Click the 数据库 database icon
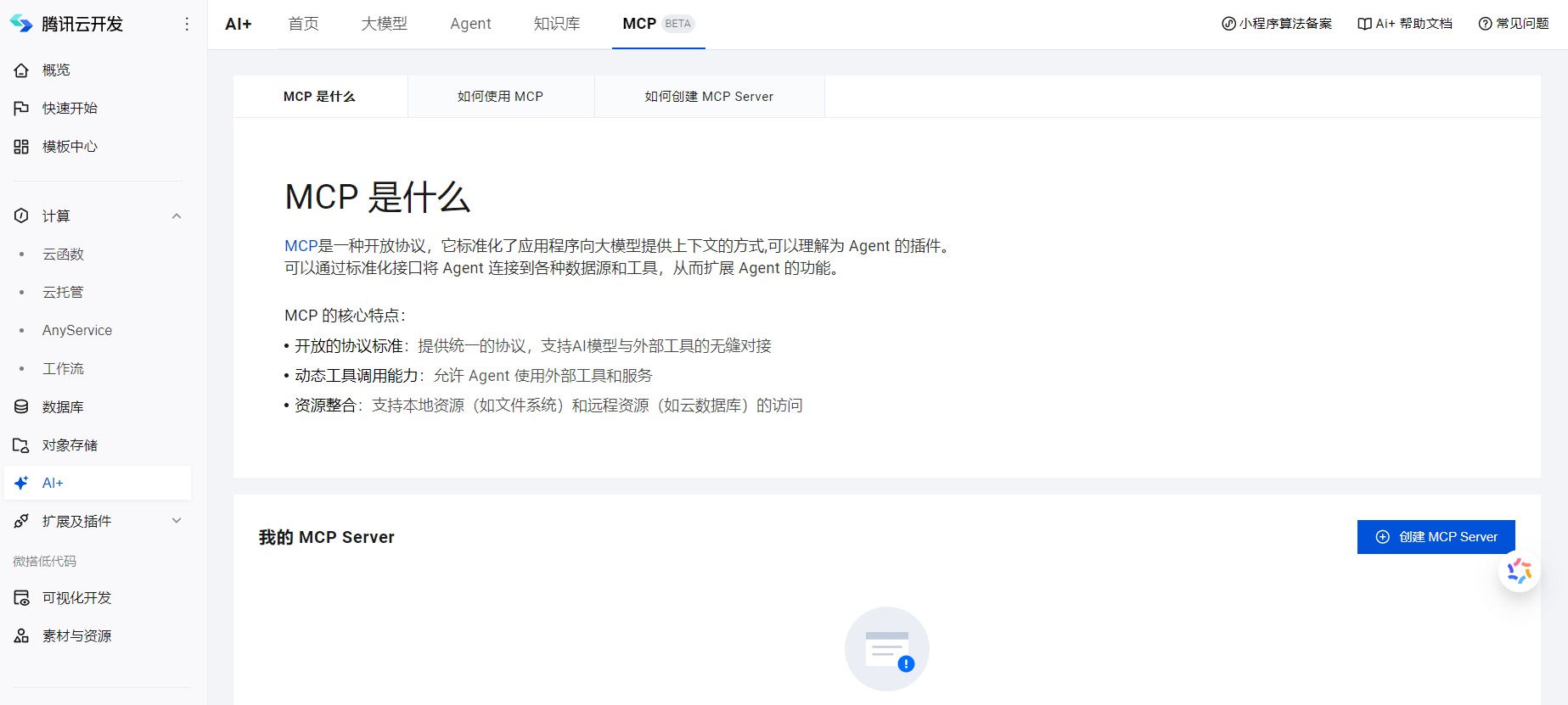 pos(21,407)
